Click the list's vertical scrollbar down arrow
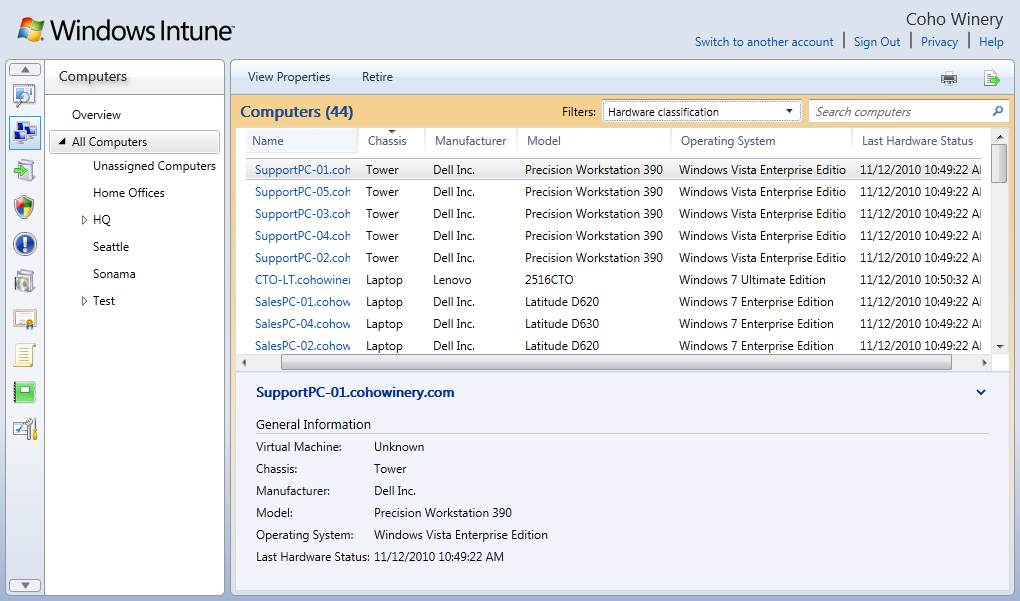The height and width of the screenshot is (601, 1020). point(999,347)
